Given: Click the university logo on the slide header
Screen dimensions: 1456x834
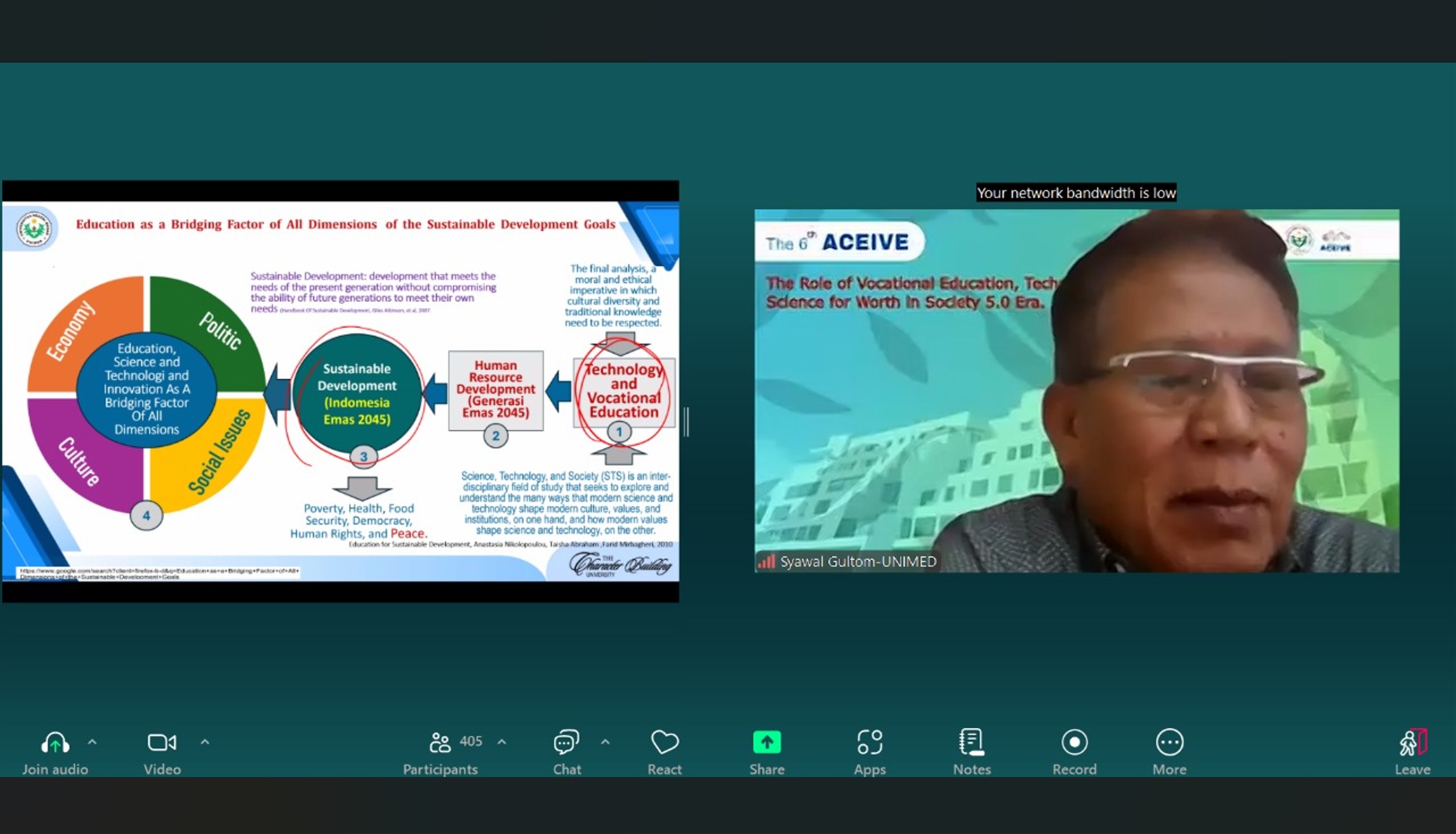Looking at the screenshot, I should 34,229.
